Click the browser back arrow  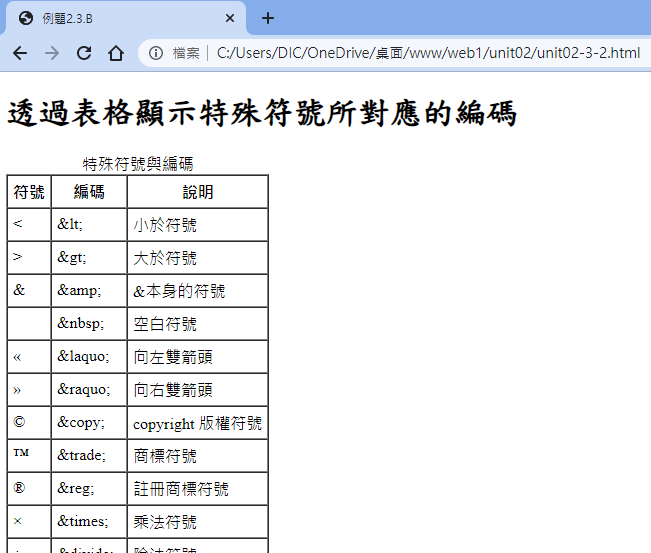click(x=20, y=53)
